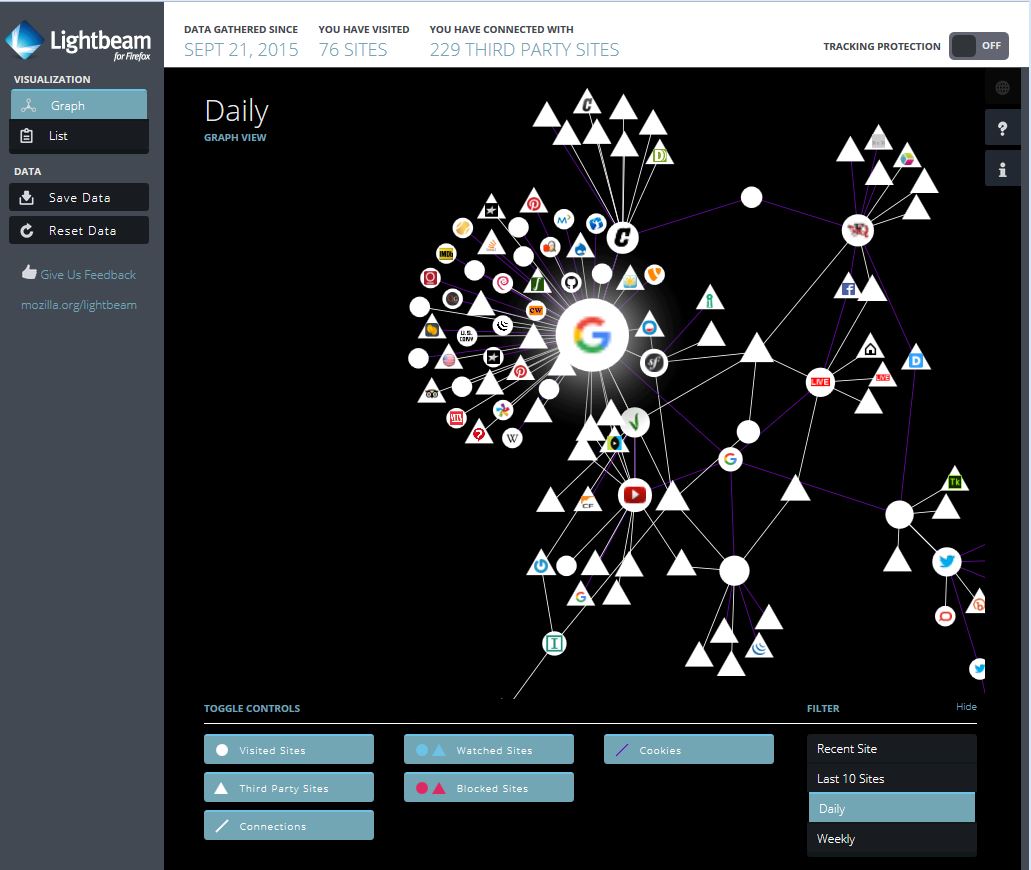Image resolution: width=1031 pixels, height=870 pixels.
Task: Click the 'SEPT 21, 2015' date
Action: coord(241,50)
